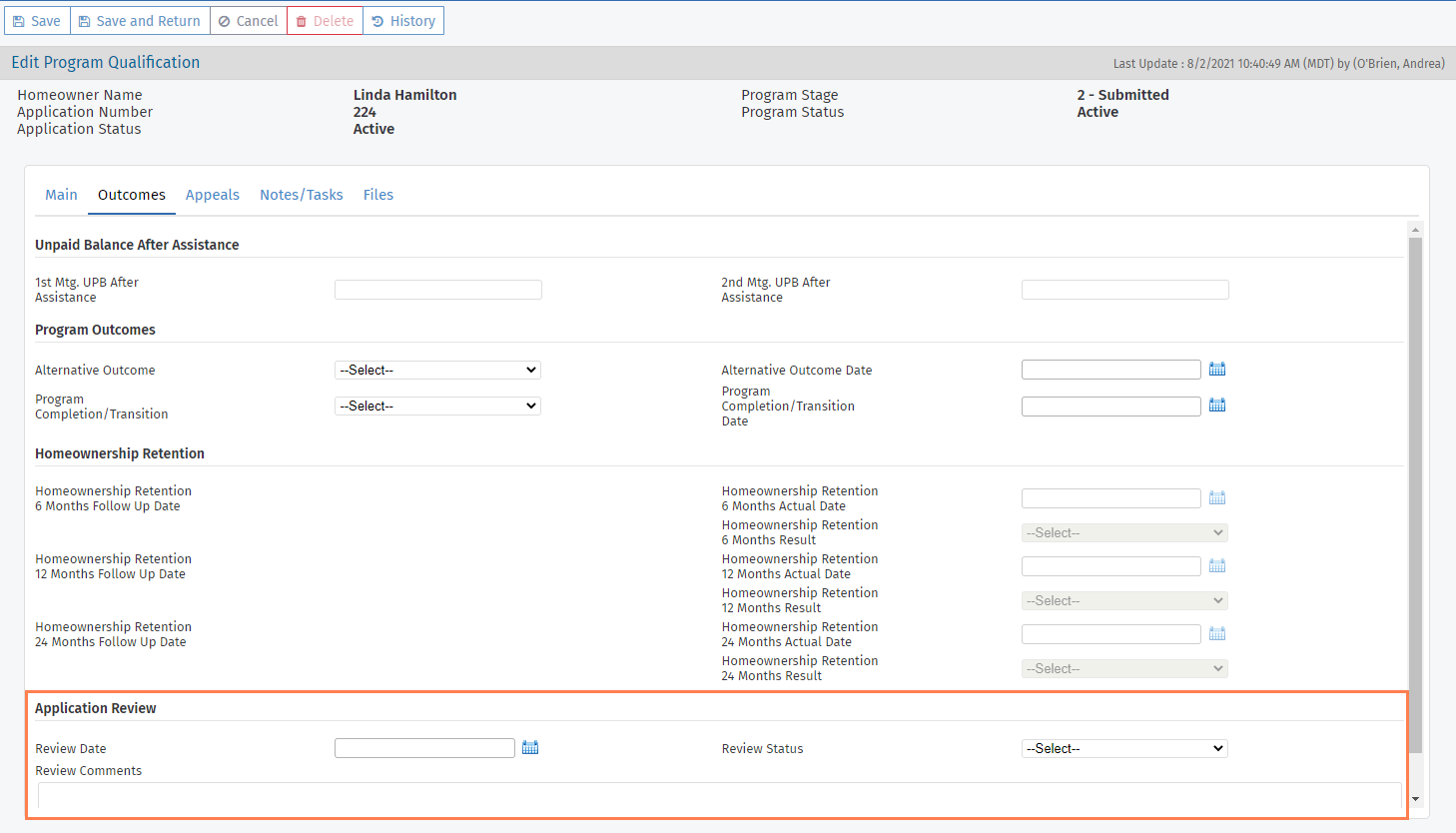Click calendar icon for 6 Months Actual Date
Viewport: 1456px width, 833px height.
click(x=1216, y=498)
